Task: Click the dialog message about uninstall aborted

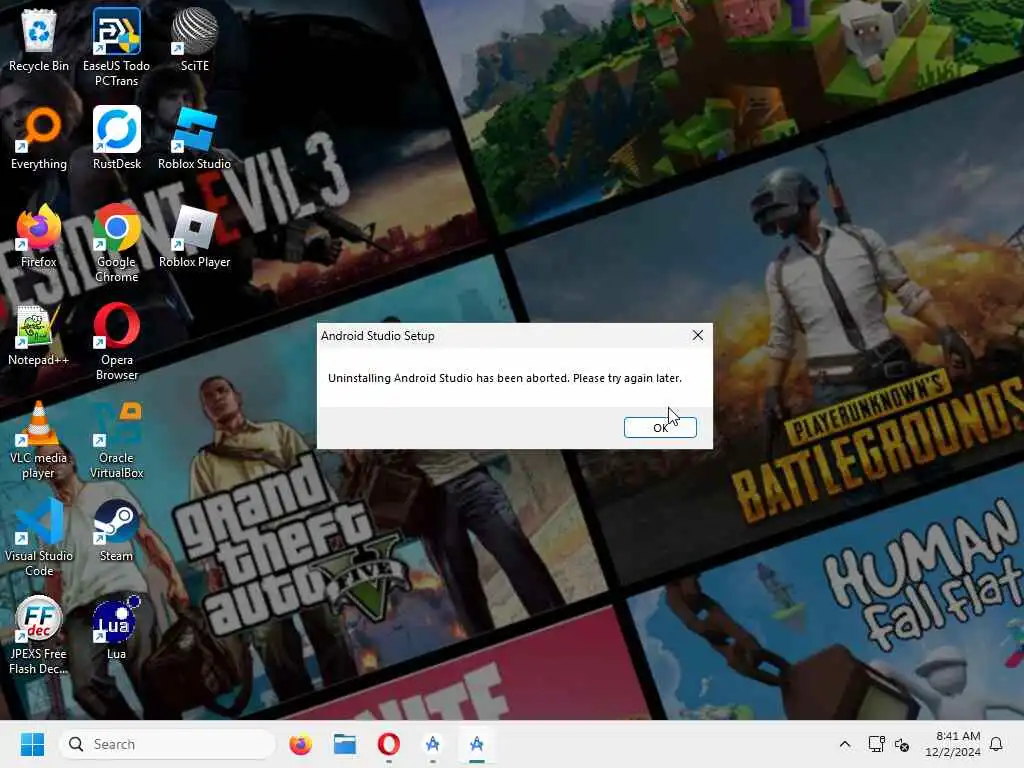Action: (505, 378)
